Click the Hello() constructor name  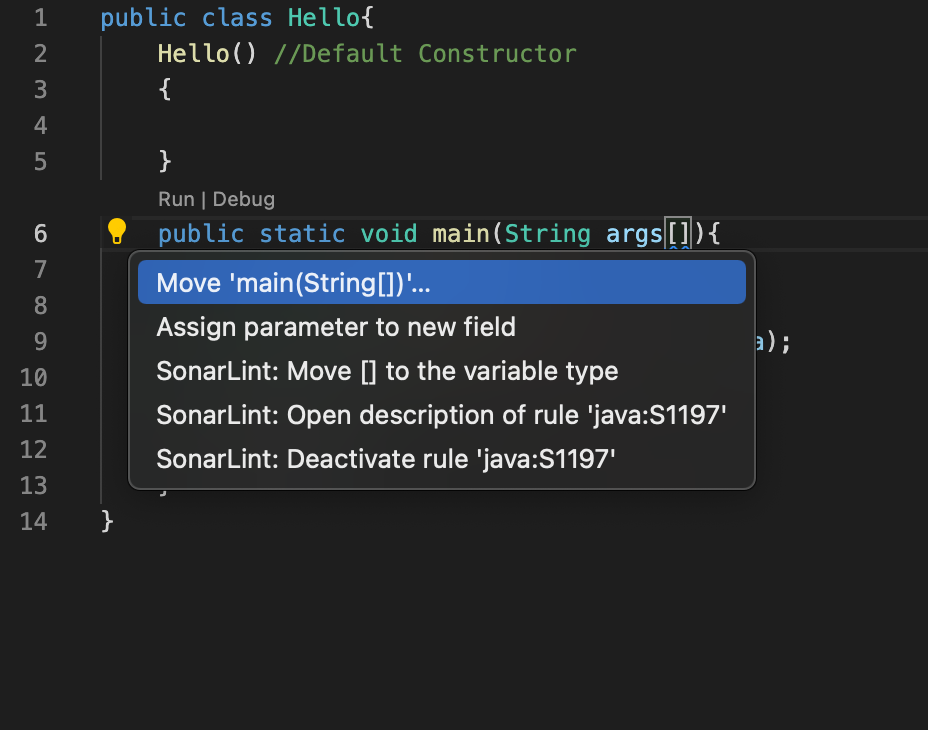194,54
